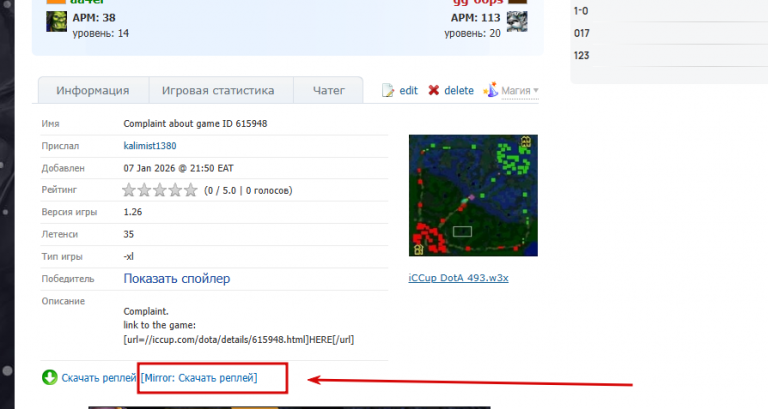This screenshot has height=409, width=768.
Task: Rate replay with third star
Action: point(160,190)
